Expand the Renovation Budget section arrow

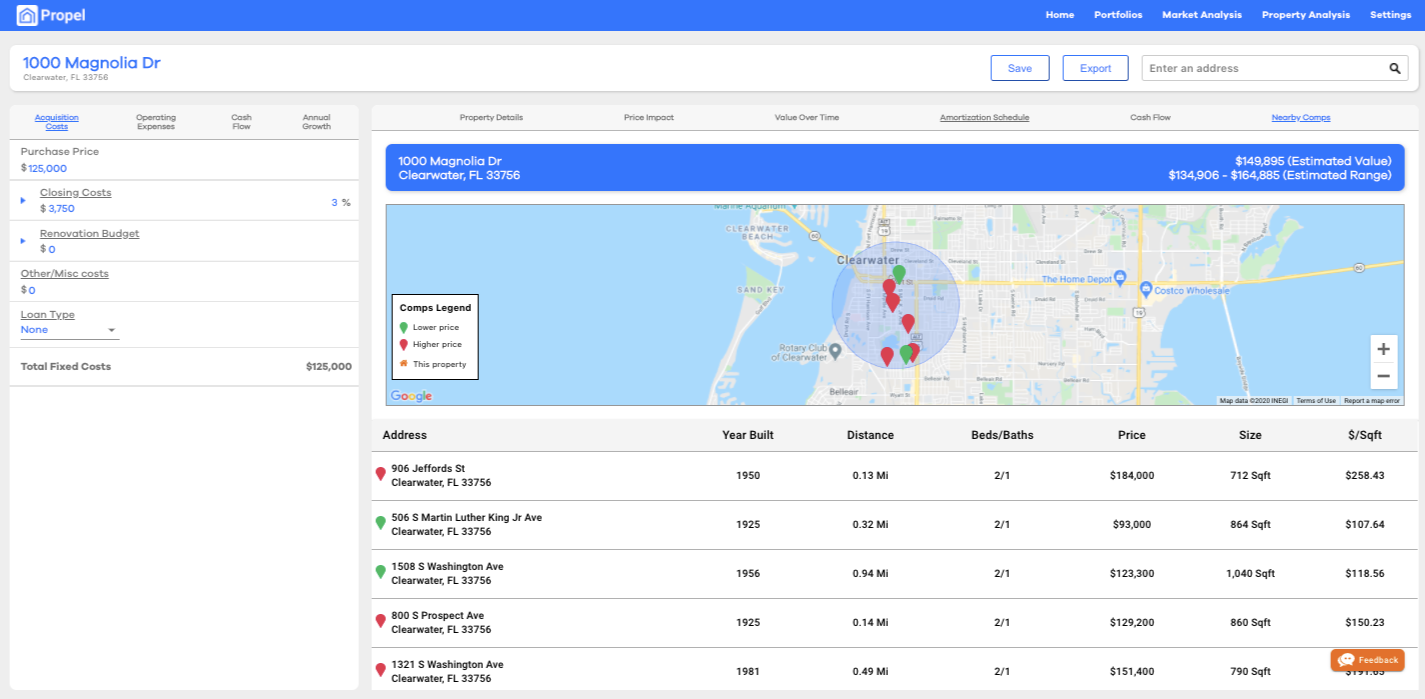(23, 241)
